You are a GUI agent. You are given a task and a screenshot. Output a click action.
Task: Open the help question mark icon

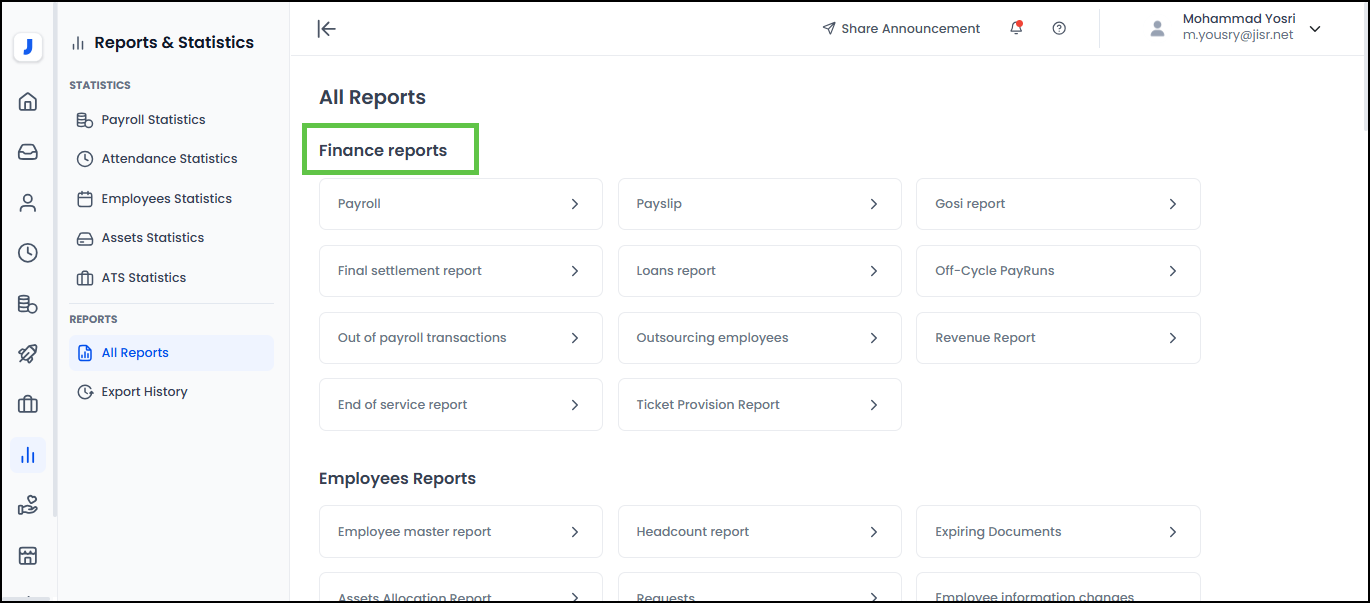tap(1059, 28)
